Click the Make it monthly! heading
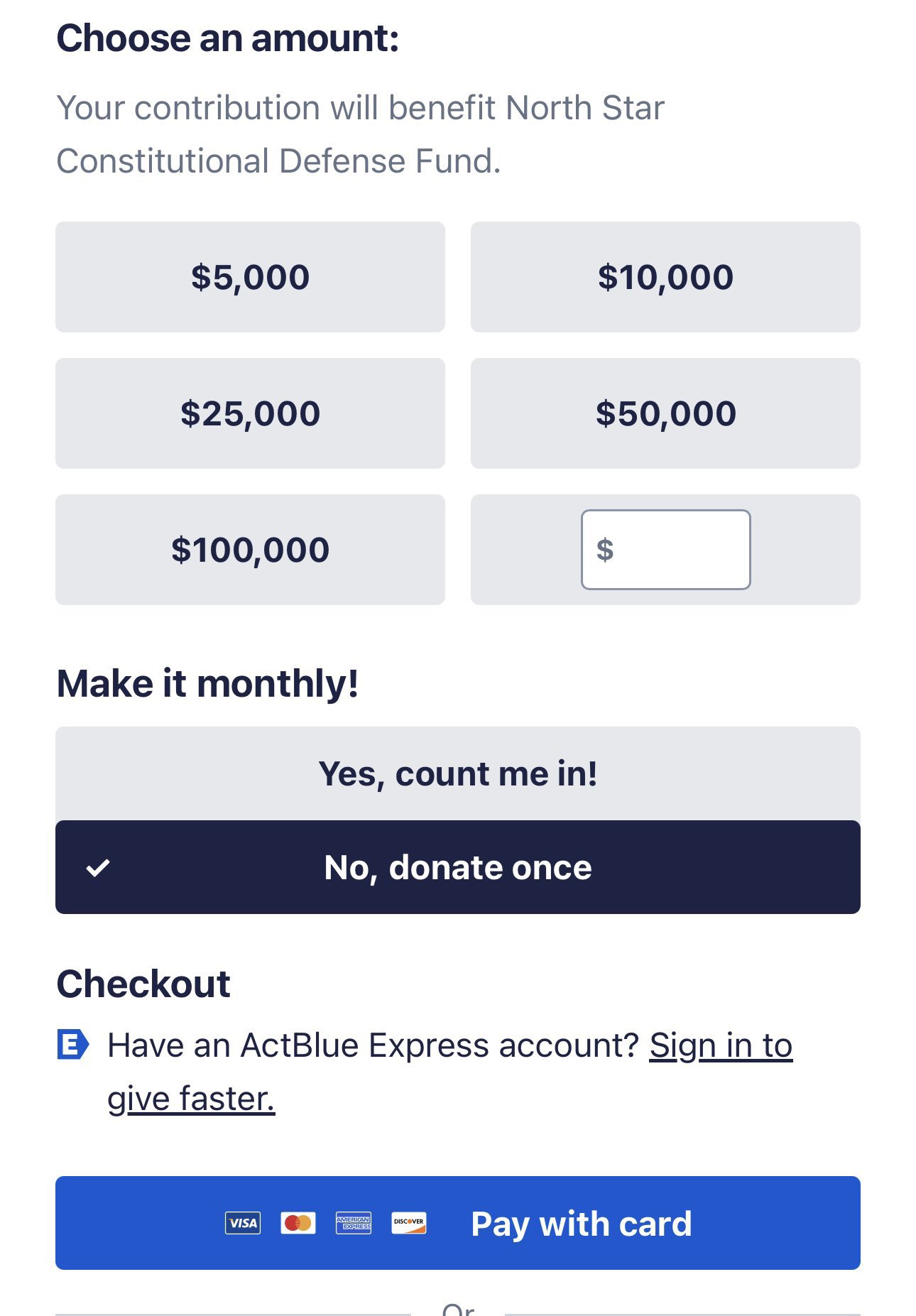This screenshot has width=916, height=1316. [207, 684]
